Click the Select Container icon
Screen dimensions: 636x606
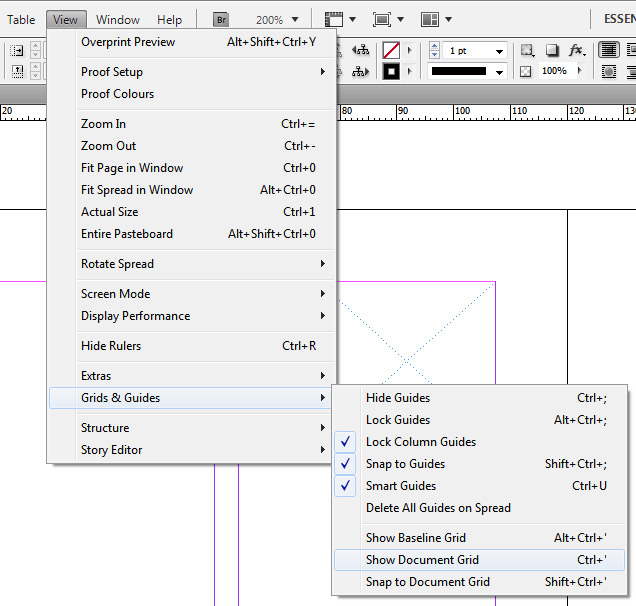tap(361, 50)
